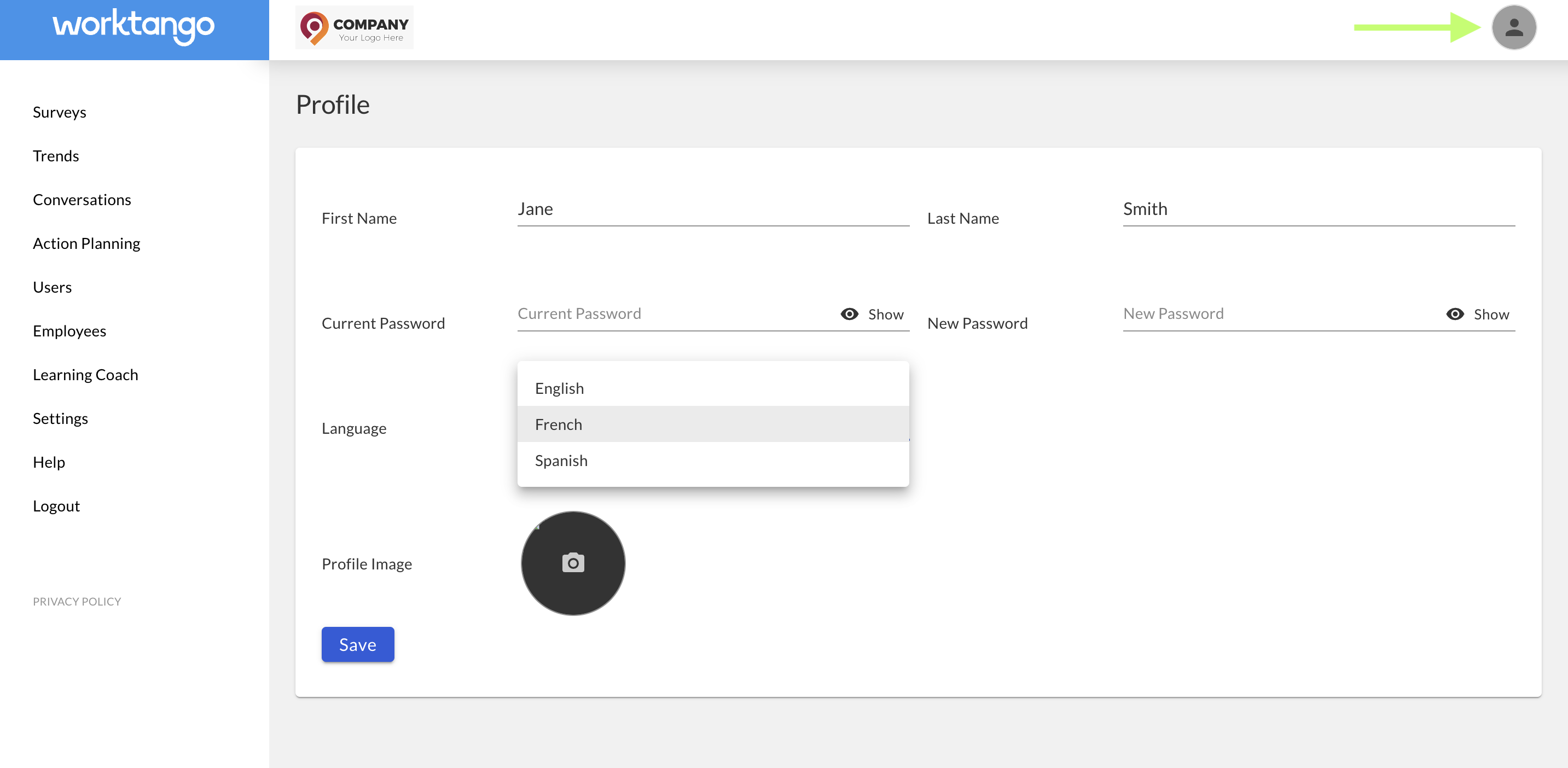This screenshot has height=768, width=1568.
Task: Click the Current Password input field
Action: [x=670, y=313]
